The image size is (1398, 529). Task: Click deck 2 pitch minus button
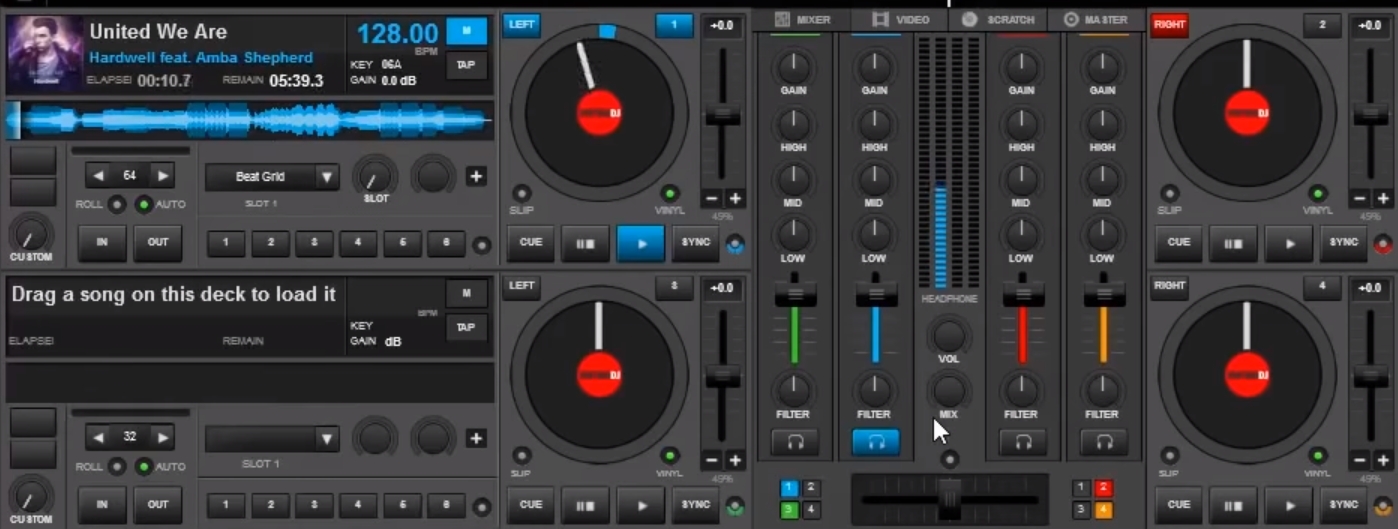[1358, 198]
